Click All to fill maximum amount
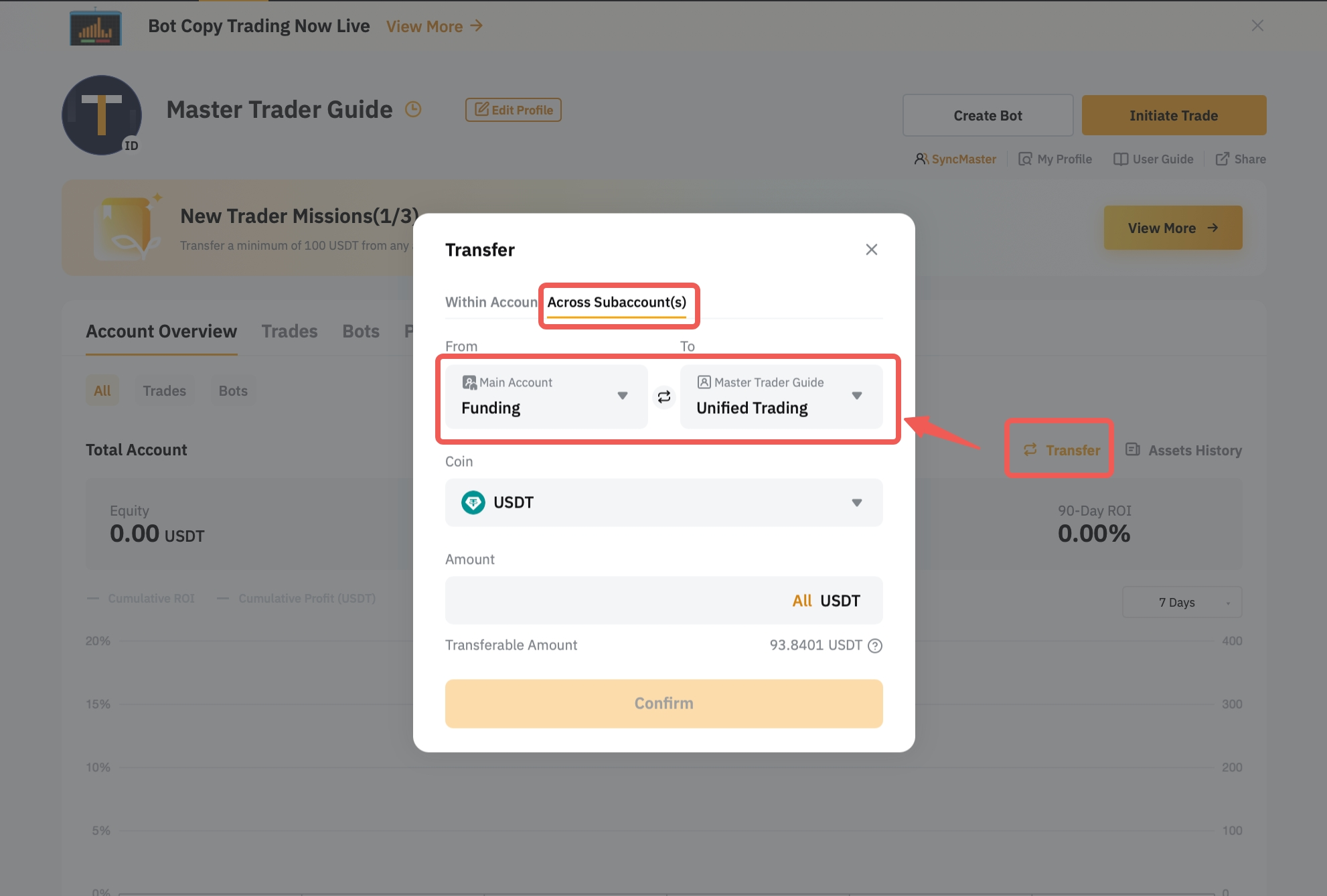The height and width of the screenshot is (896, 1327). tap(801, 601)
